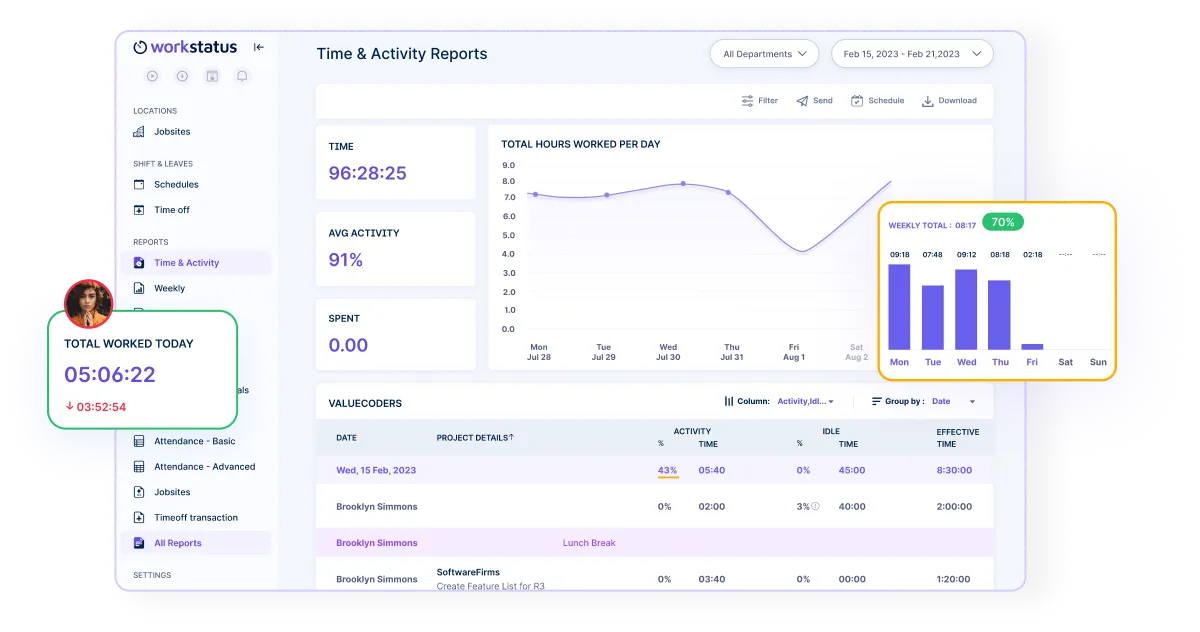The height and width of the screenshot is (632, 1200).
Task: Go to Attendance - Advanced report
Action: (204, 467)
